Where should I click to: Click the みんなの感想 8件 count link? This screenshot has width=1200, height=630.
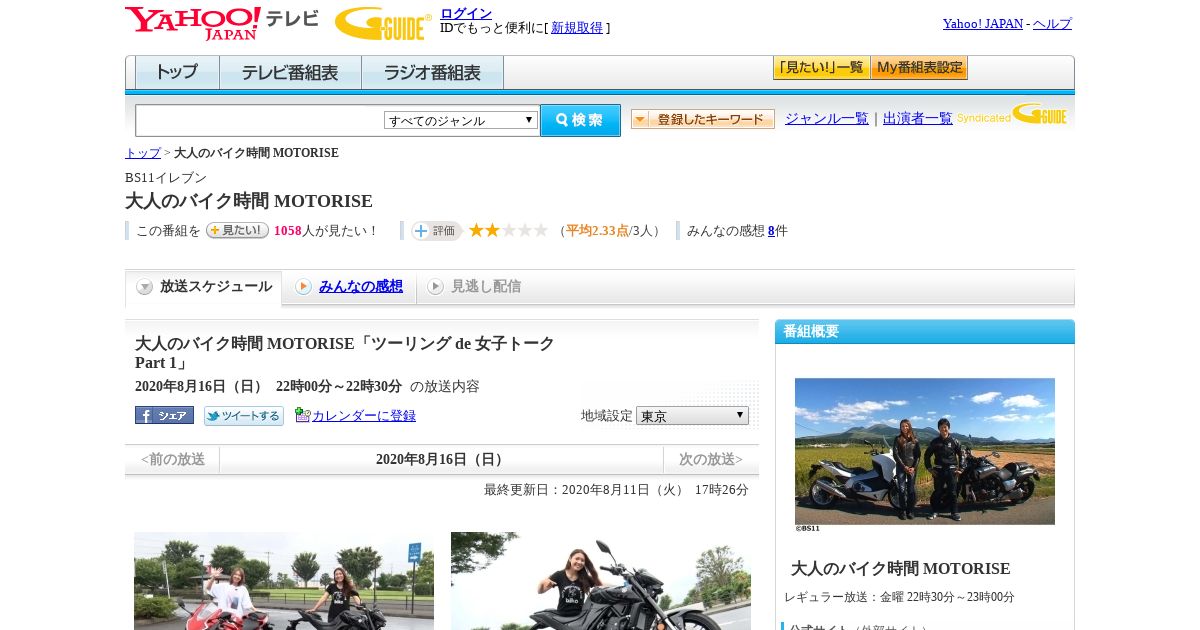click(x=771, y=231)
